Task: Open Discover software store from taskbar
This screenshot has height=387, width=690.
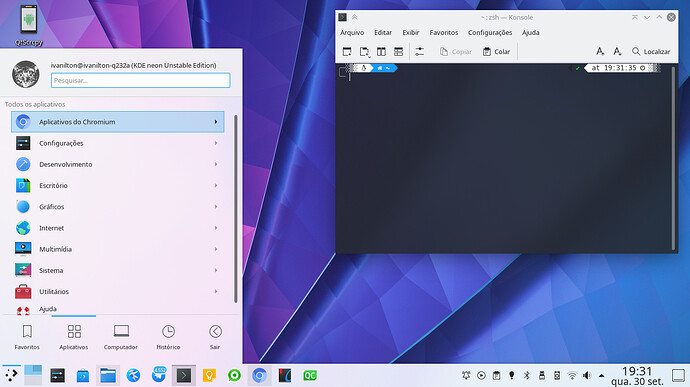Action: pos(83,375)
